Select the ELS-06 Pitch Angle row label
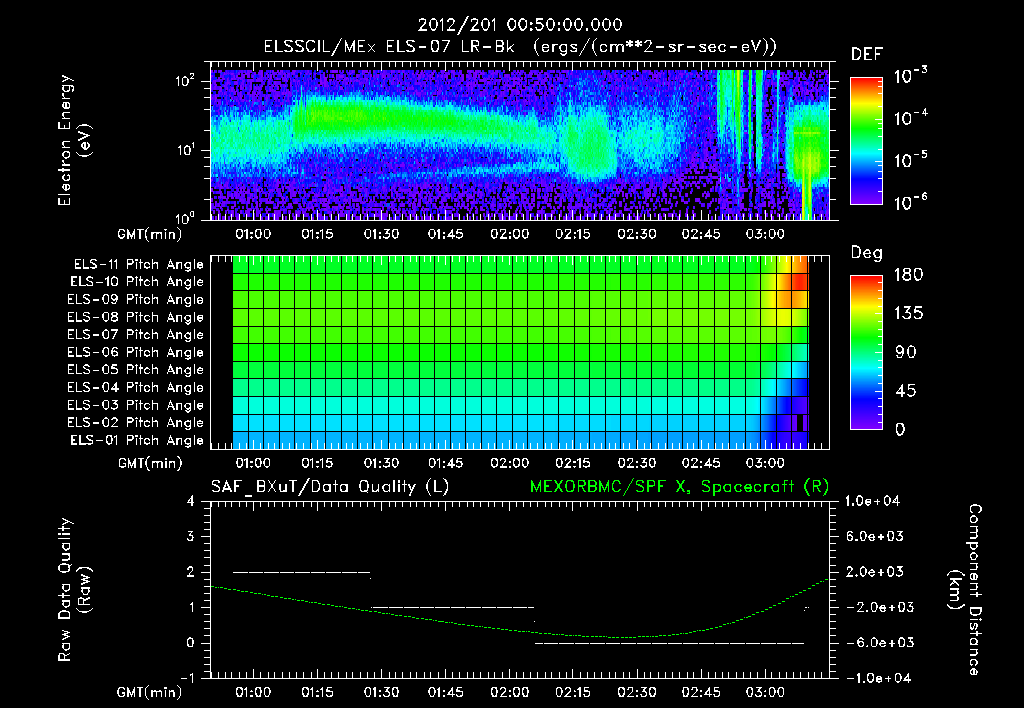Viewport: 1024px width, 708px height. point(136,352)
